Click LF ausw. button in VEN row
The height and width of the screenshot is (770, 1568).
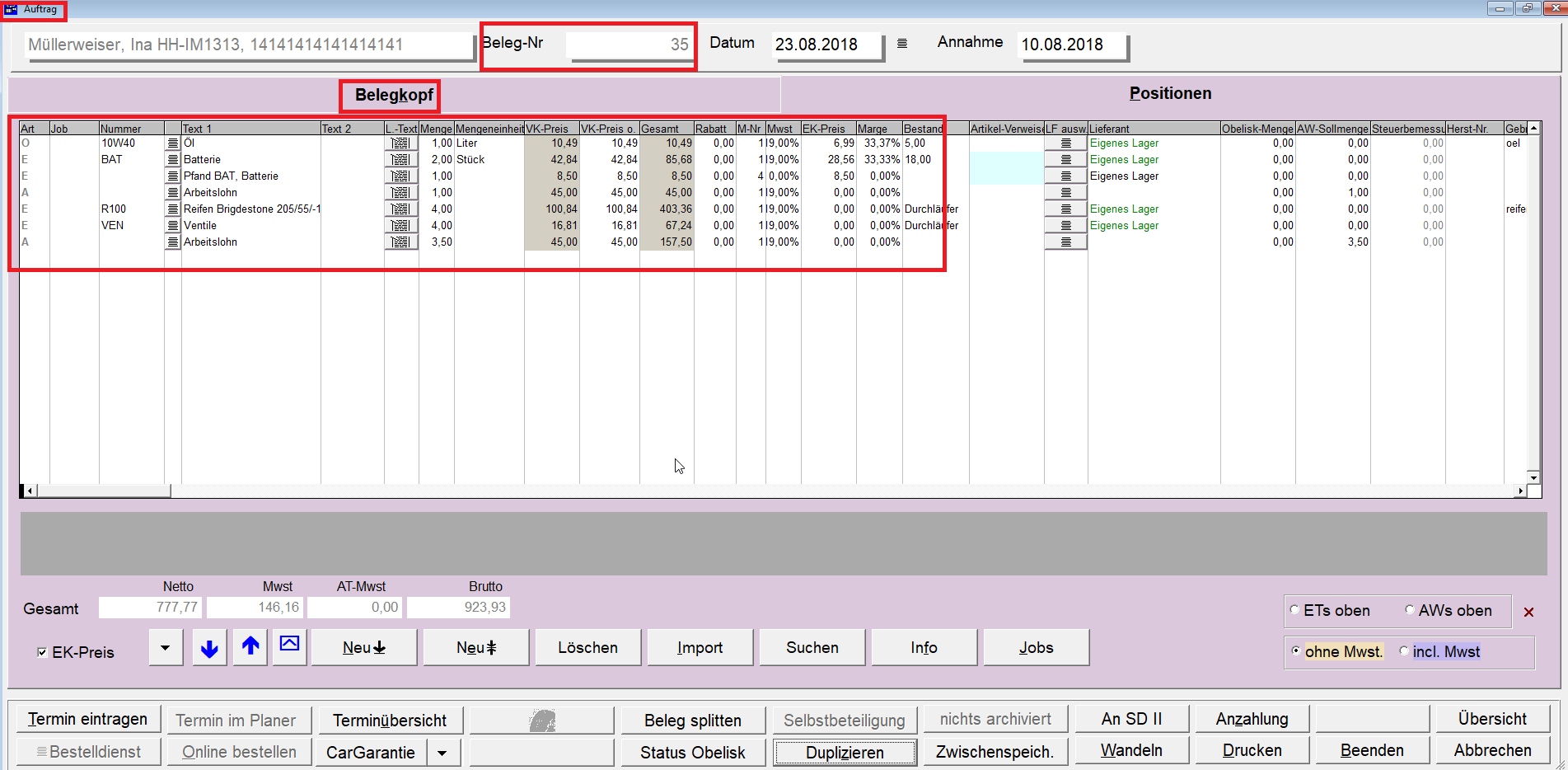[x=1065, y=226]
